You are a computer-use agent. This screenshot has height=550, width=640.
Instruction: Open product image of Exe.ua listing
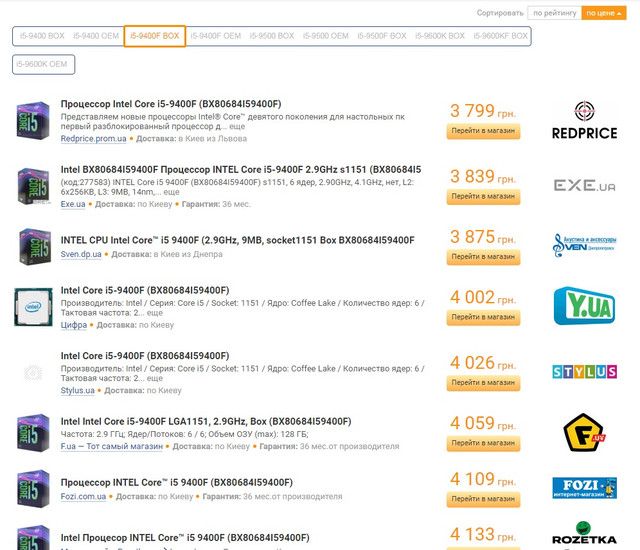(x=34, y=186)
